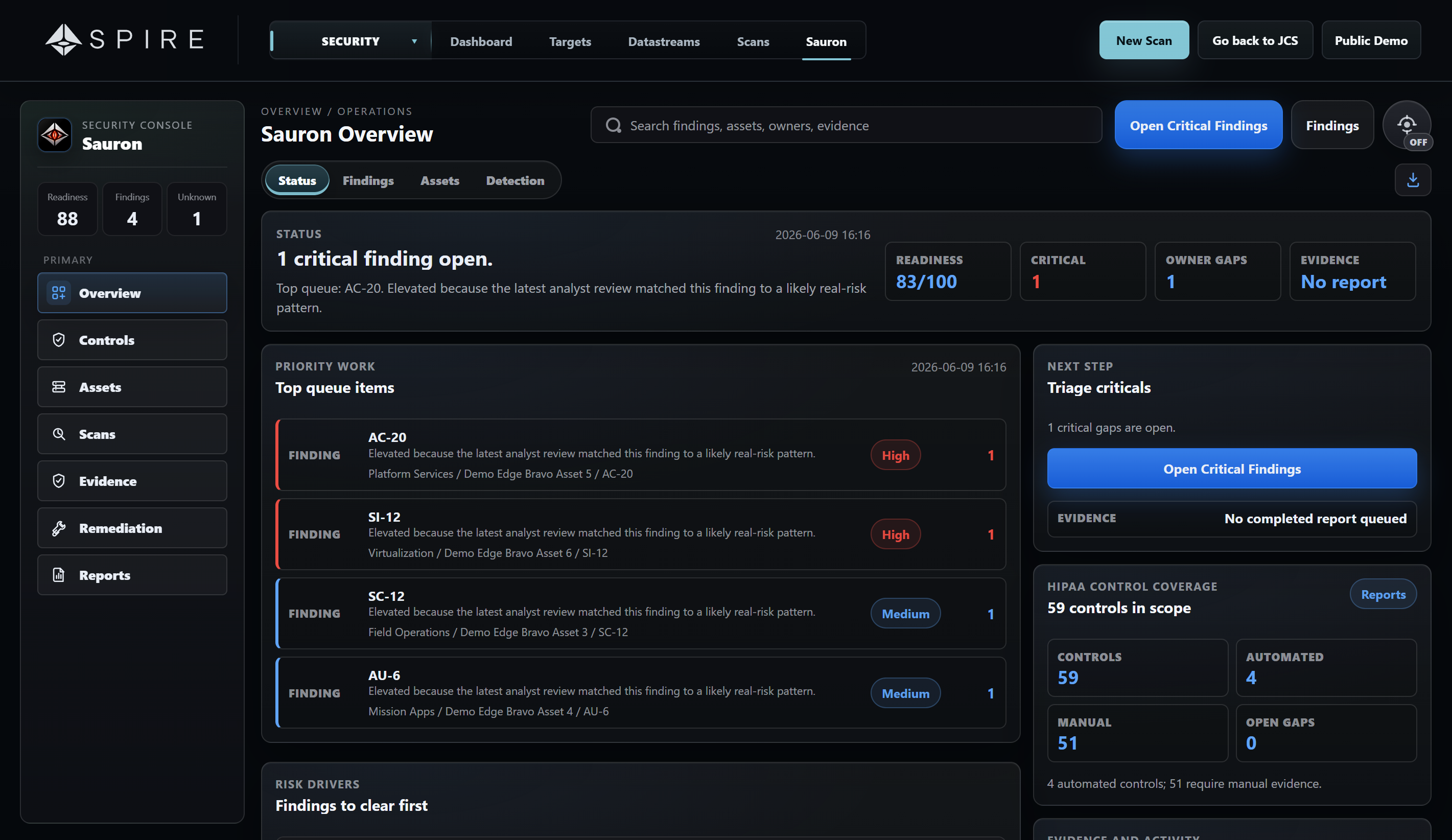
Task: Switch to the Assets tab
Action: coord(439,180)
